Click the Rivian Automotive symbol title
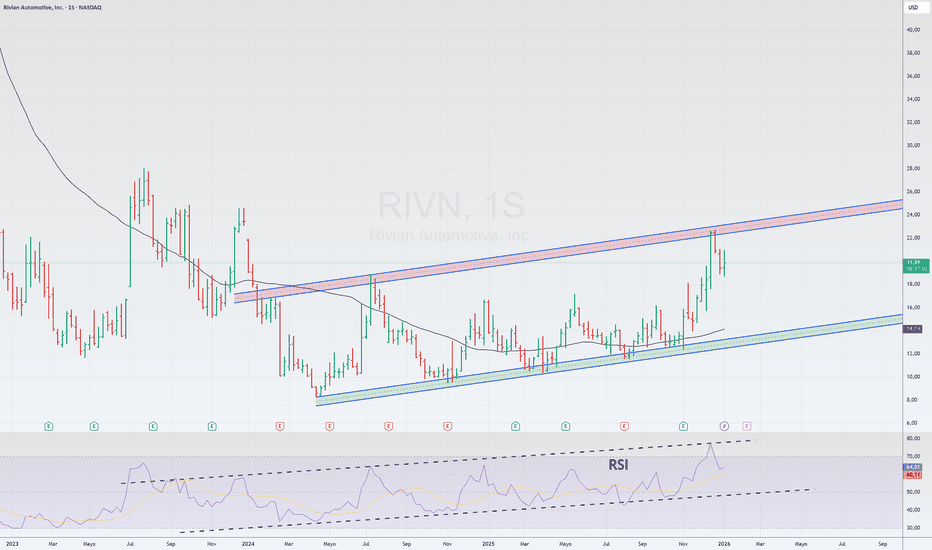The height and width of the screenshot is (550, 932). [52, 8]
